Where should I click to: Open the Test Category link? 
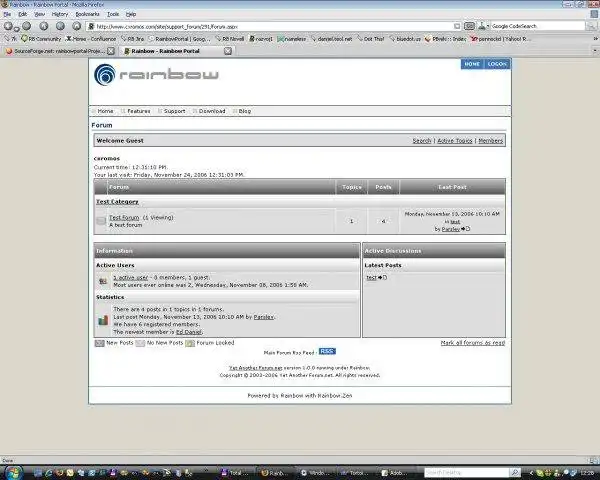coord(117,202)
